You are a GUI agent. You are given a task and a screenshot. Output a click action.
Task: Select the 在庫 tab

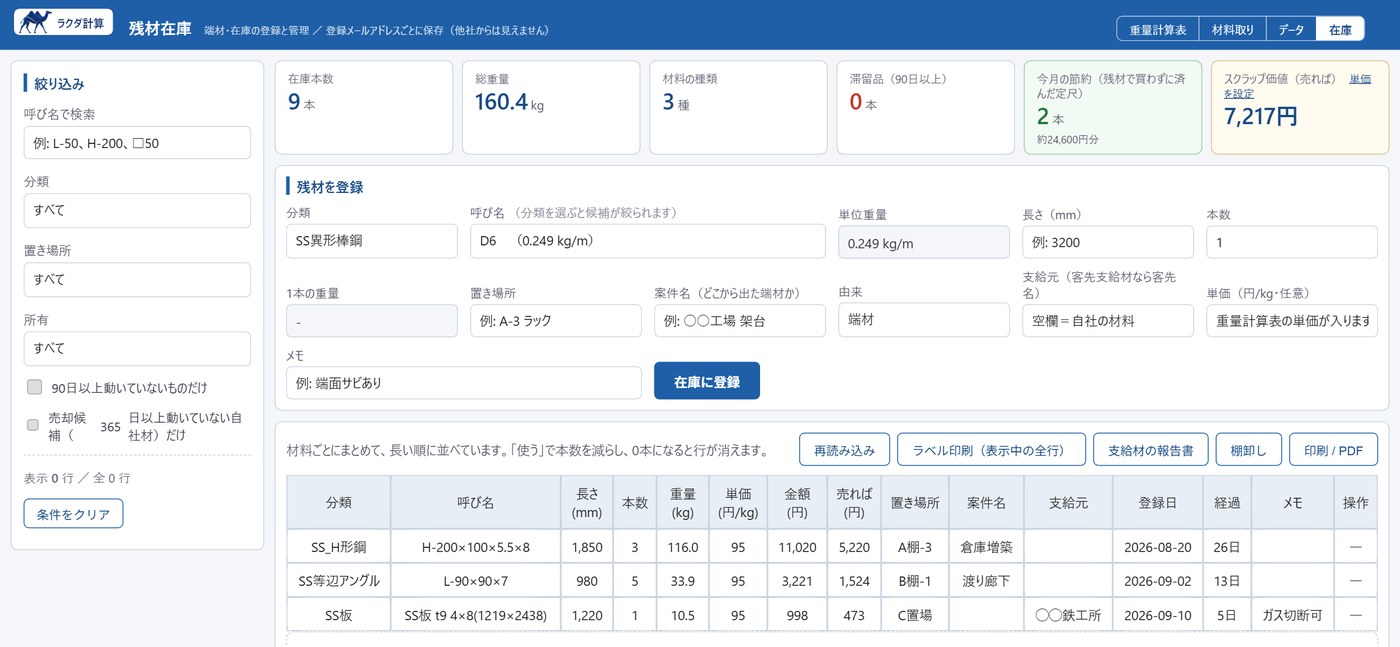(1340, 29)
